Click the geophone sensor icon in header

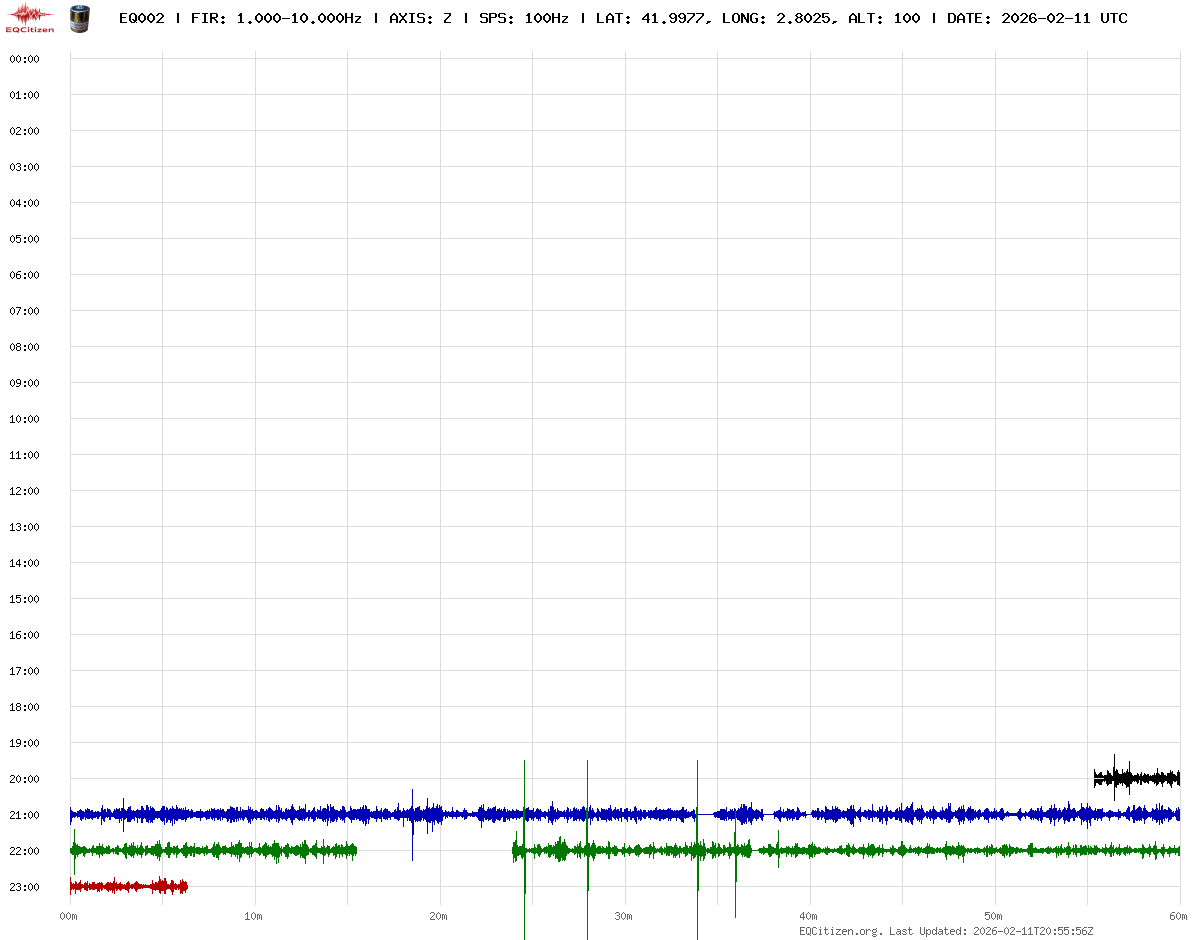[79, 18]
